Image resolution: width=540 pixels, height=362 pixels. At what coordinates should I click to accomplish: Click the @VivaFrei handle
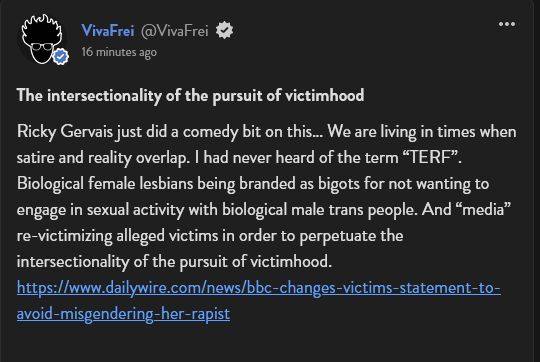point(175,31)
